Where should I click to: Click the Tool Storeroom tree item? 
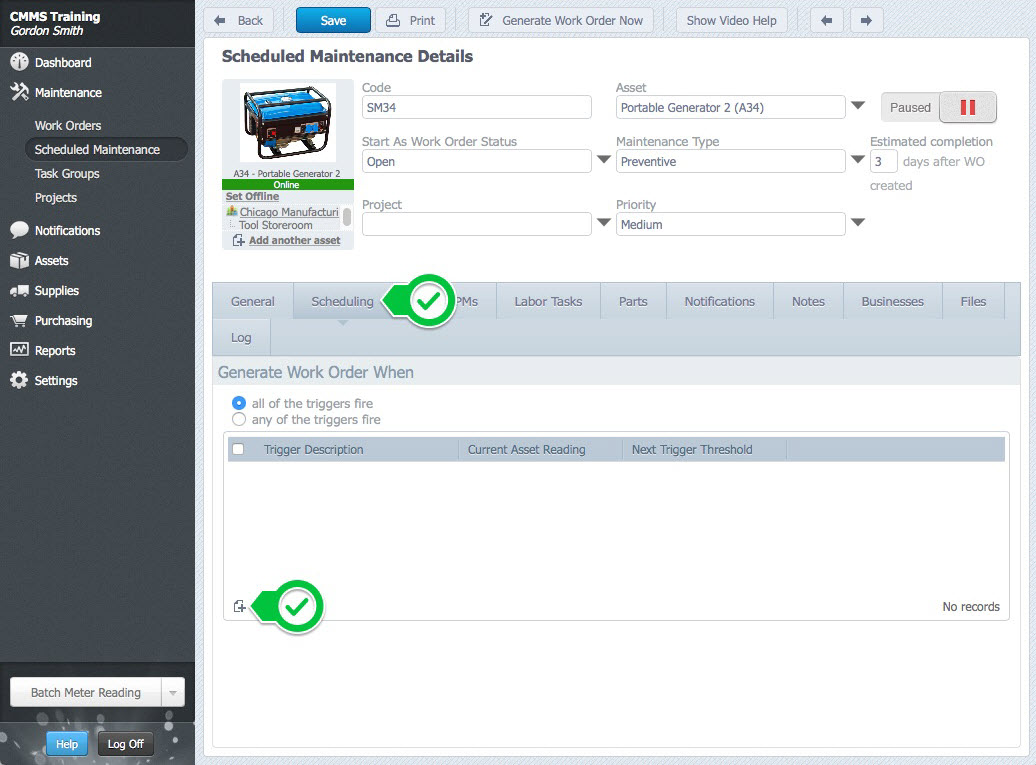click(276, 225)
